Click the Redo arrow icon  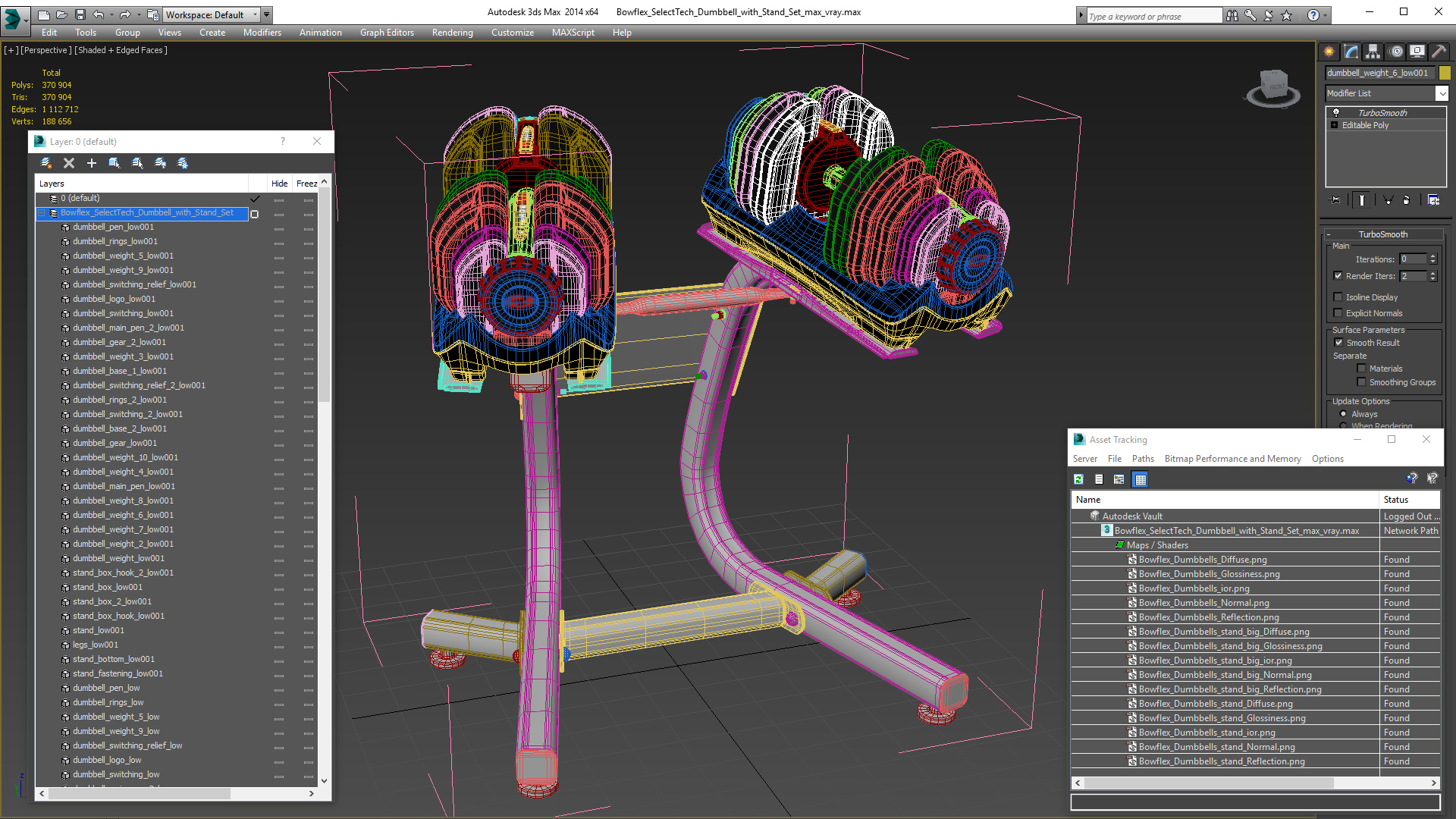[125, 14]
